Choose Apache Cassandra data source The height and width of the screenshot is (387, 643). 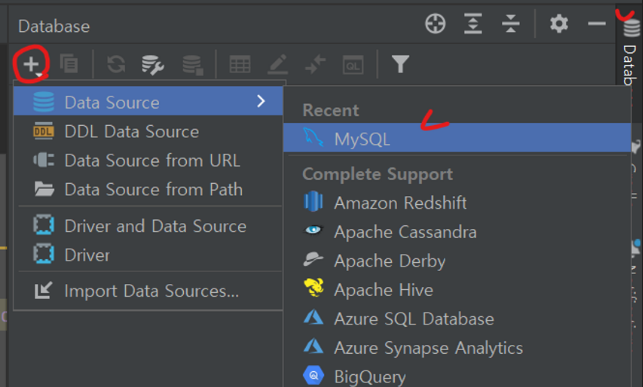coord(457,232)
